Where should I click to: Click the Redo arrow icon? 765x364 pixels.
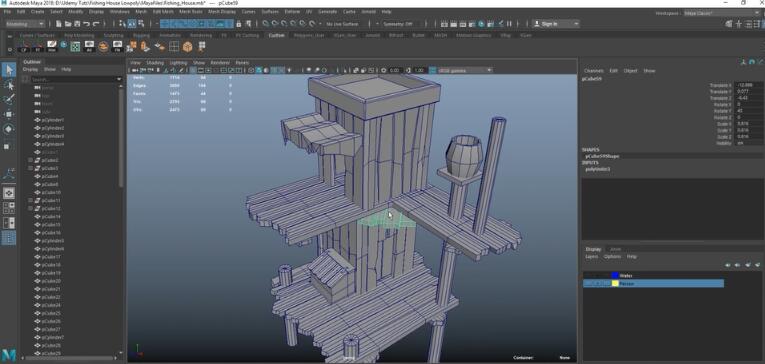tap(96, 23)
